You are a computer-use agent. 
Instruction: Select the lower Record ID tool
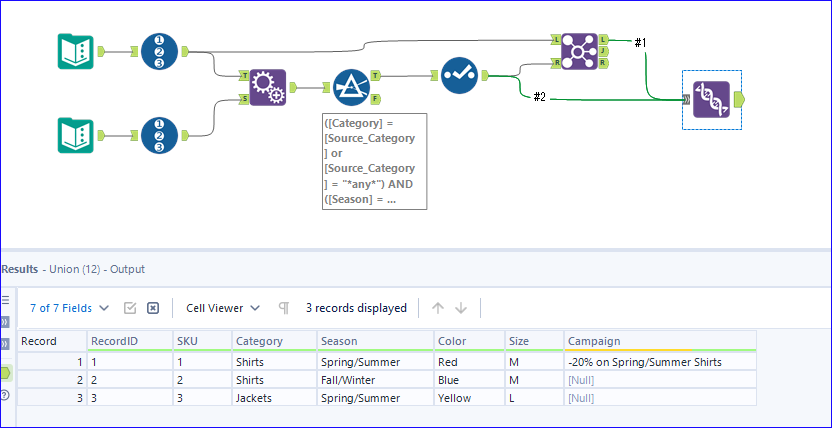tap(160, 136)
